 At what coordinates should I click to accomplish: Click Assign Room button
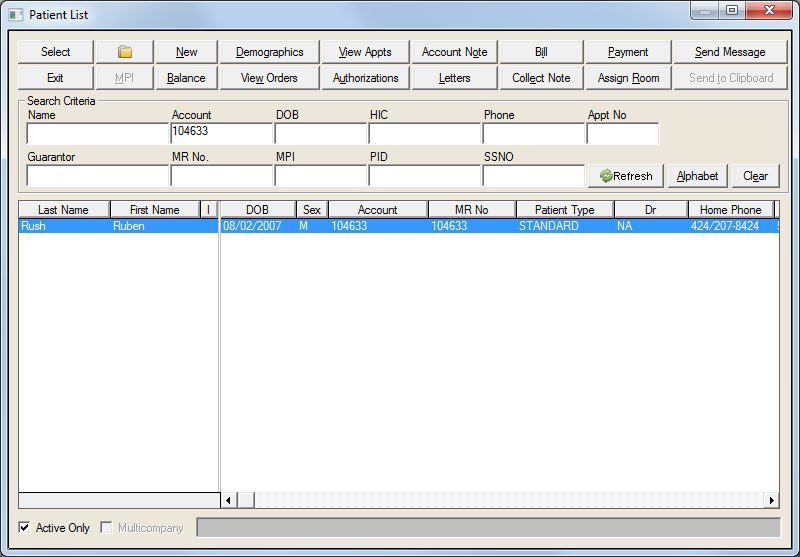point(628,78)
